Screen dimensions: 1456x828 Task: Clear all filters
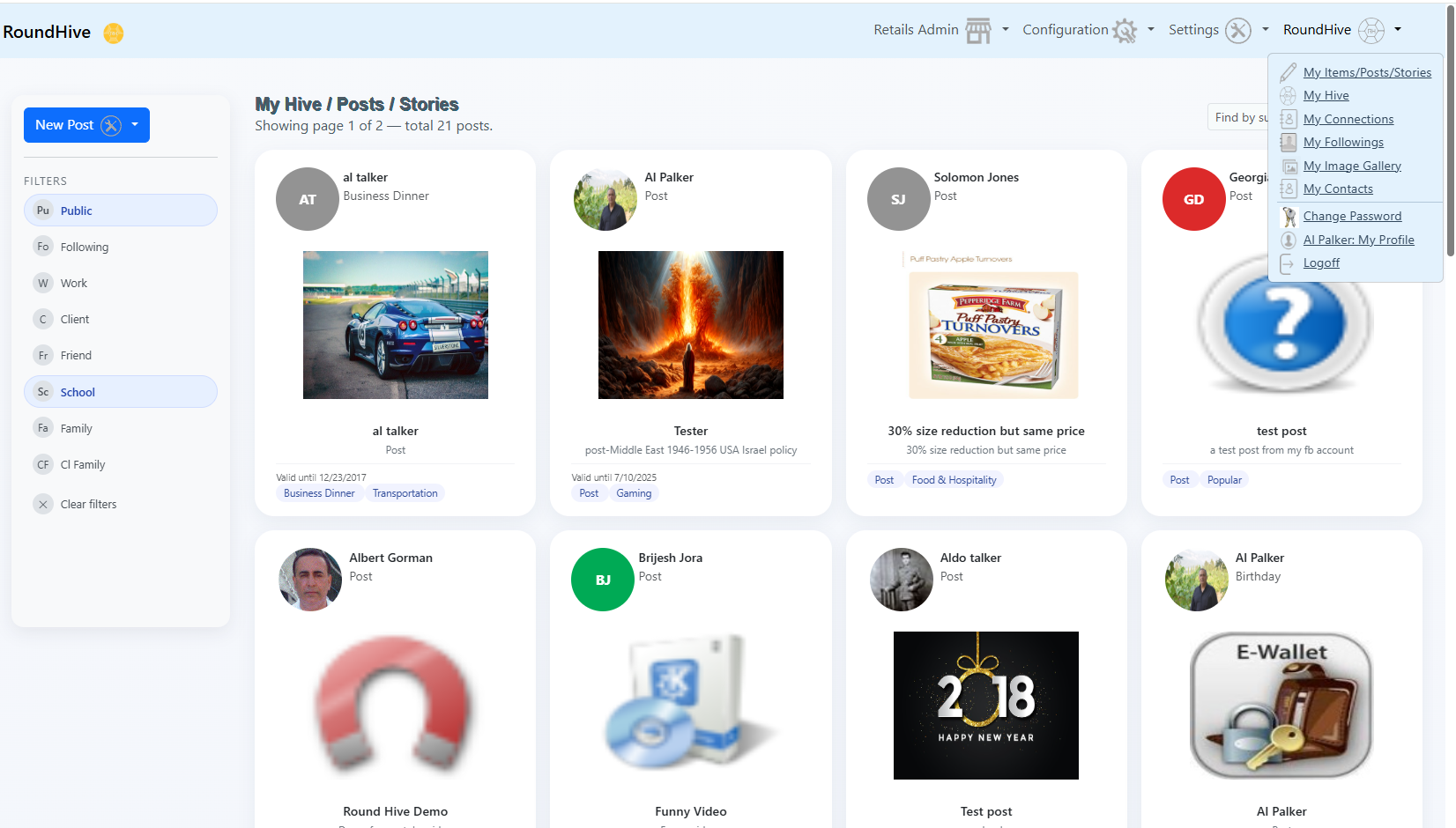point(88,504)
